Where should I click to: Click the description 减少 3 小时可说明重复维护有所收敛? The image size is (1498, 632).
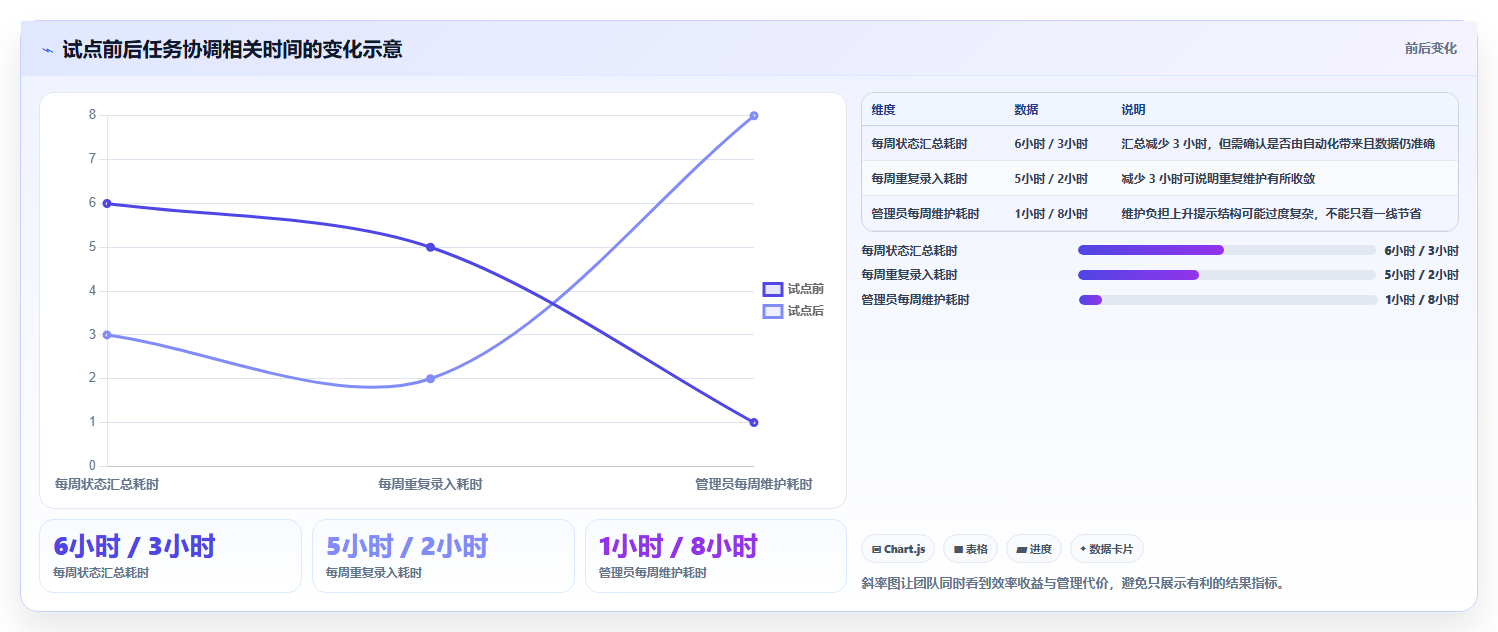pos(1218,179)
